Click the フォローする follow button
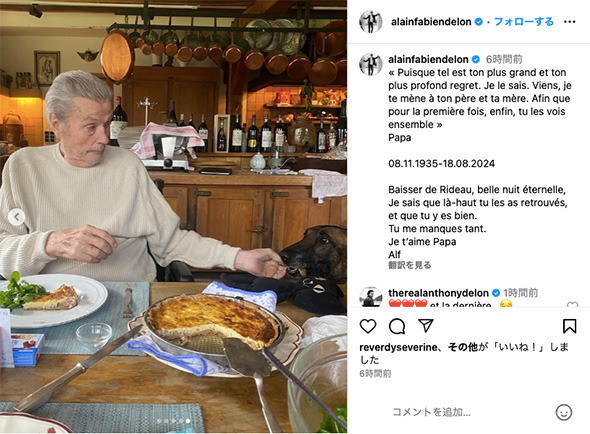This screenshot has width=590, height=434. (x=523, y=22)
